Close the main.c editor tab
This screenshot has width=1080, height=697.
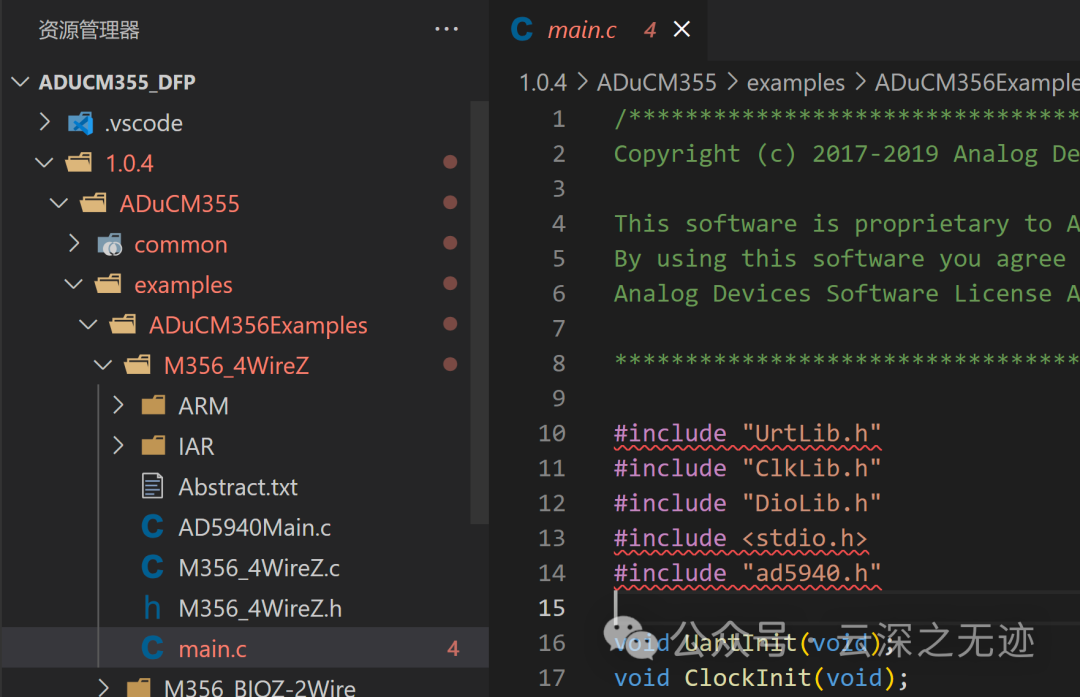pyautogui.click(x=682, y=30)
